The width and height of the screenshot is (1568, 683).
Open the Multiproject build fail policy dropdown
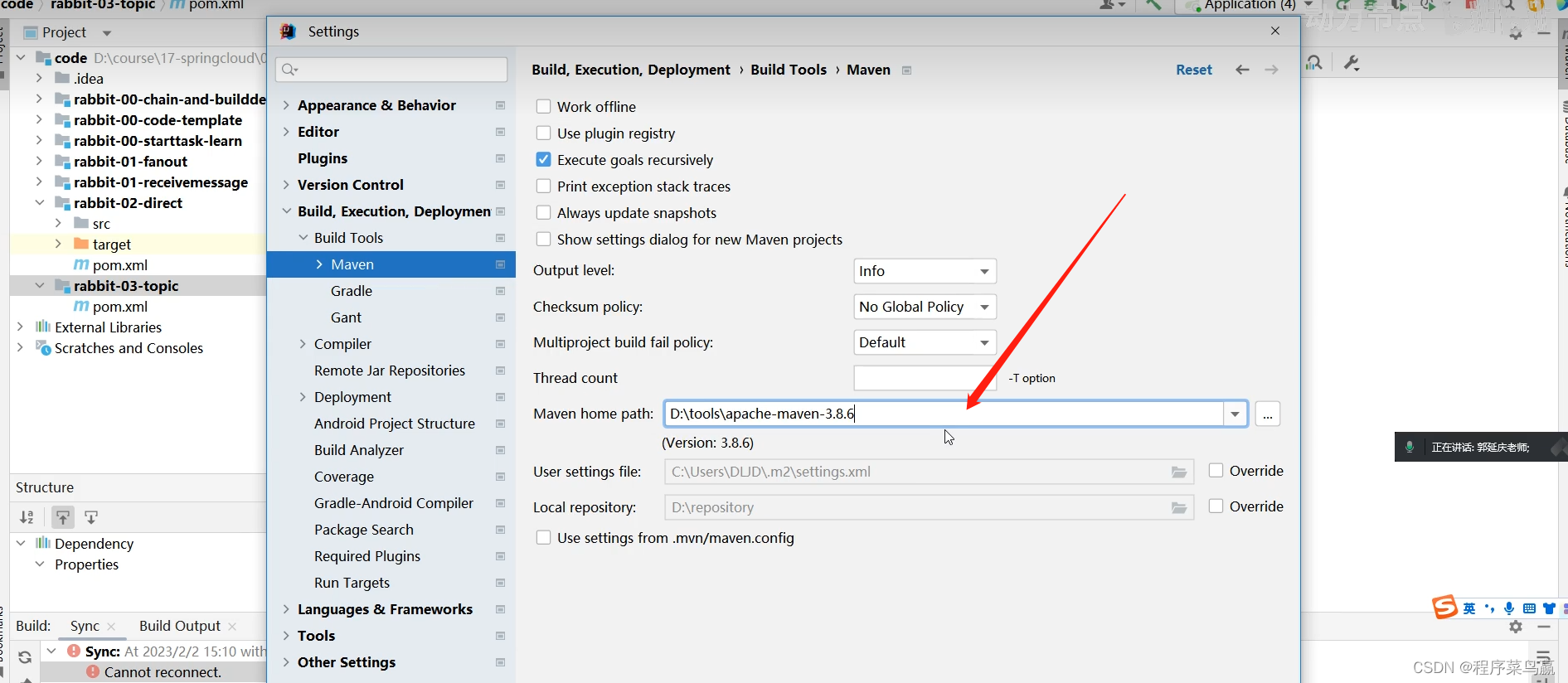coord(925,342)
